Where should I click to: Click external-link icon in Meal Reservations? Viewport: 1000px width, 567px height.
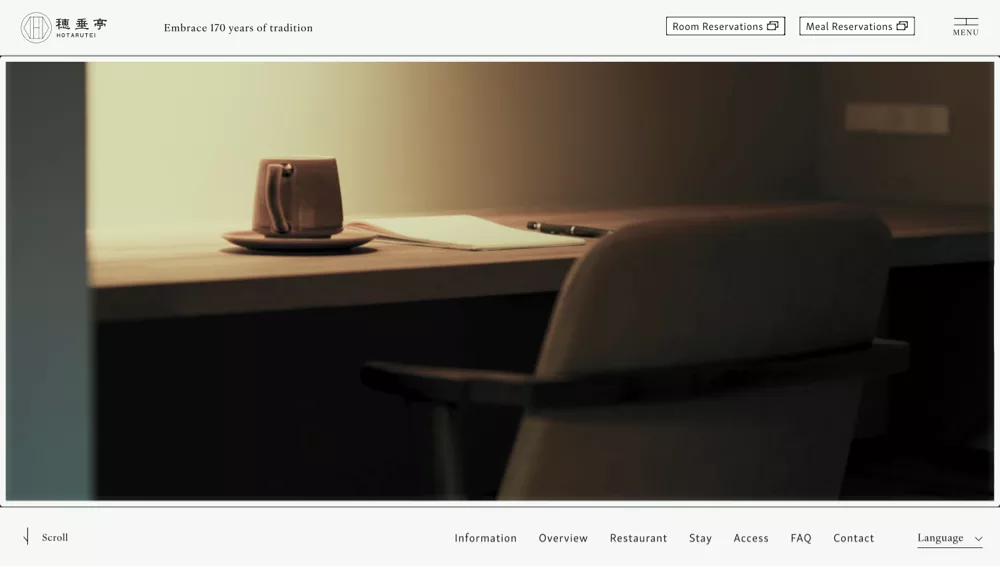[902, 26]
